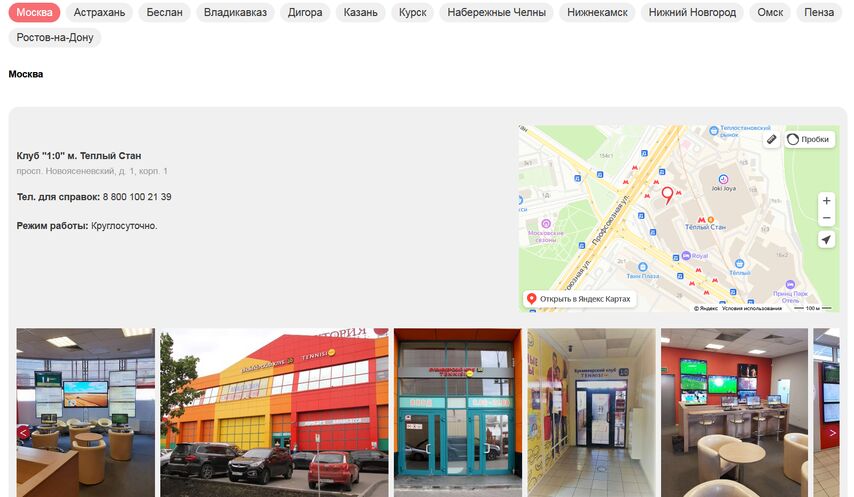Switch to the Казань city tab

click(361, 12)
